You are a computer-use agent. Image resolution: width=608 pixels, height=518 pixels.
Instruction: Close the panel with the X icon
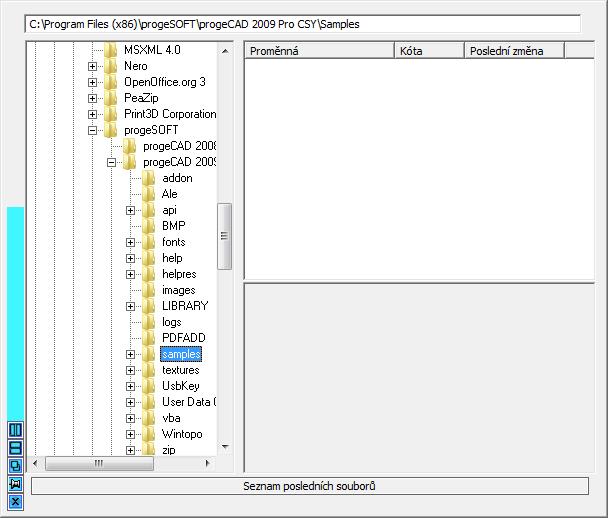pyautogui.click(x=15, y=502)
